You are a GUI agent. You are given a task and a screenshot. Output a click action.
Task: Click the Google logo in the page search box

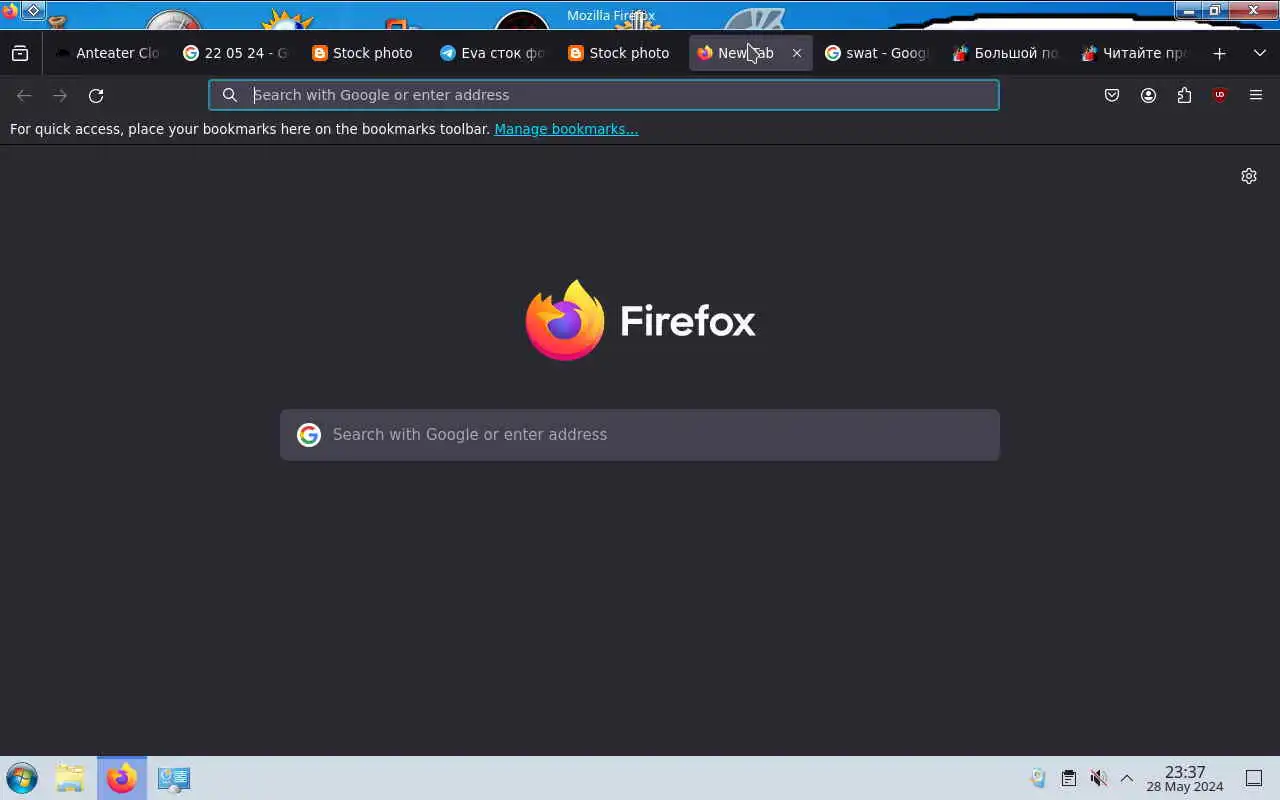point(309,434)
